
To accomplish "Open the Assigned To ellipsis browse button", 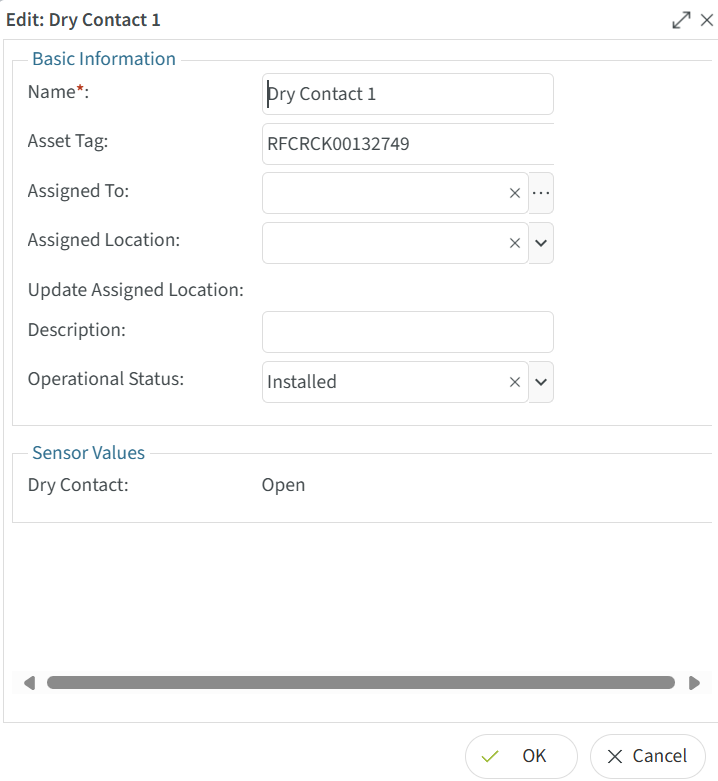I will click(x=541, y=193).
